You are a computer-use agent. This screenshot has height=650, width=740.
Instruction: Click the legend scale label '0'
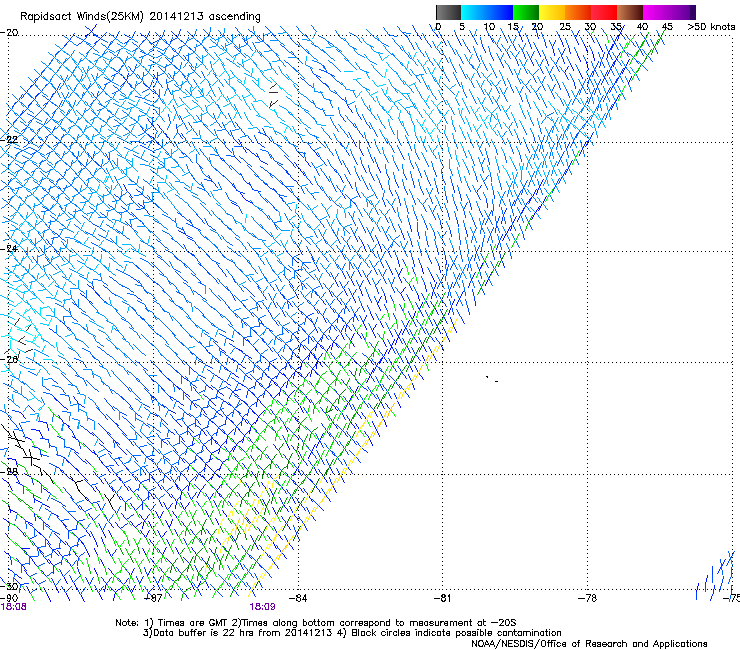tap(438, 27)
